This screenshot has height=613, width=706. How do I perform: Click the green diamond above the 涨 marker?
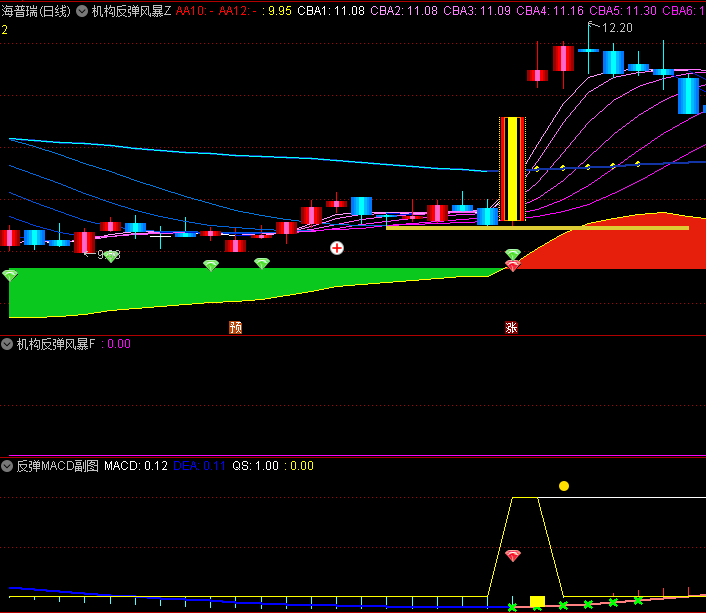point(513,254)
